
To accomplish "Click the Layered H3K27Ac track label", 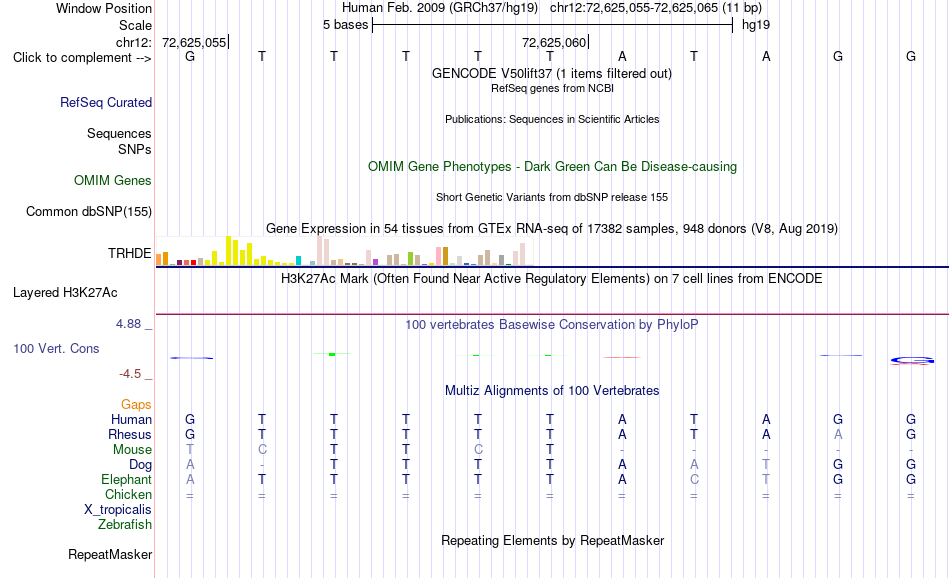I will click(x=65, y=293).
